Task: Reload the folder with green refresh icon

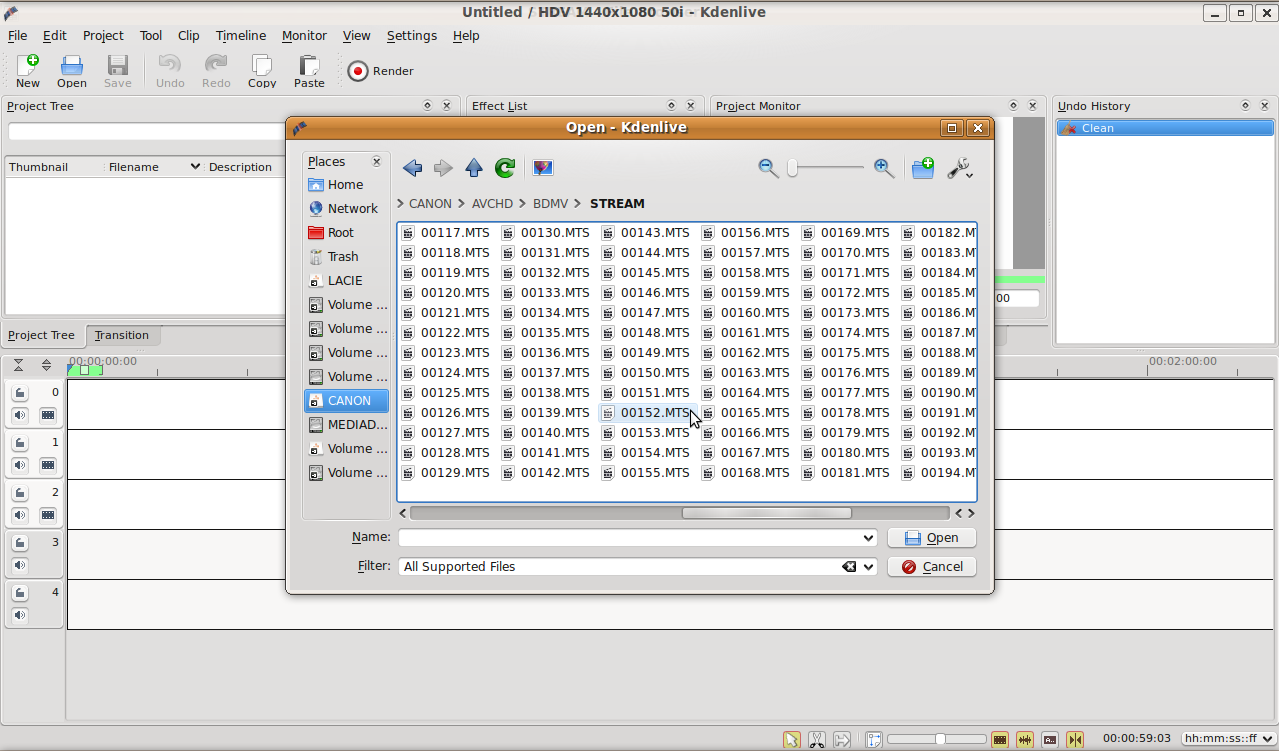Action: [505, 168]
